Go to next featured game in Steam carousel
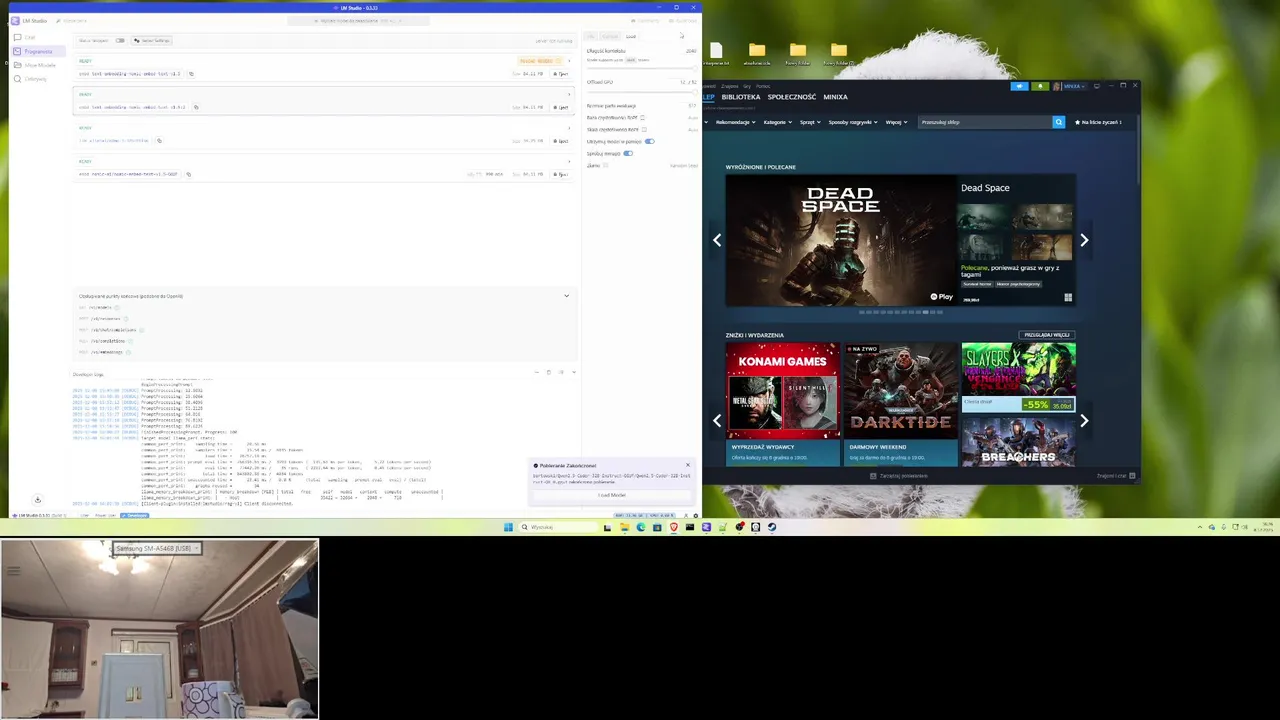Image resolution: width=1280 pixels, height=720 pixels. pyautogui.click(x=1084, y=240)
